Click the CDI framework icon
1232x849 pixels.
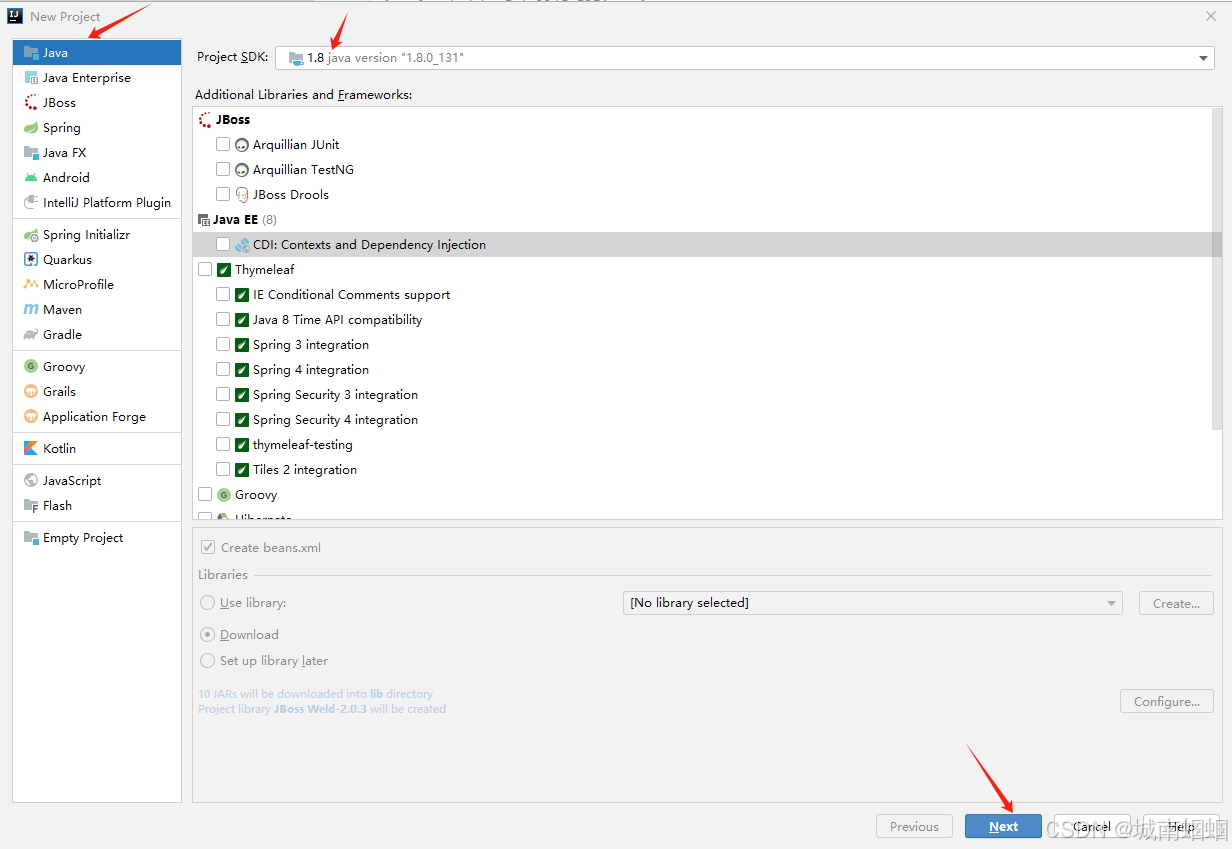[241, 244]
